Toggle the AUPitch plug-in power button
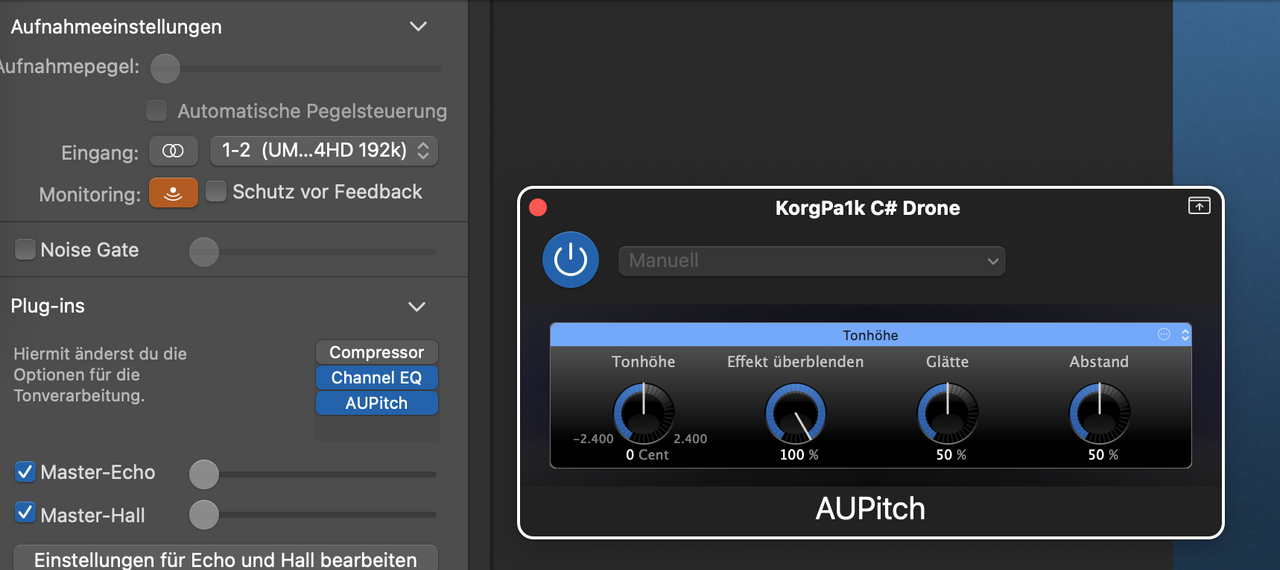Screen dimensions: 1280x570 570,260
